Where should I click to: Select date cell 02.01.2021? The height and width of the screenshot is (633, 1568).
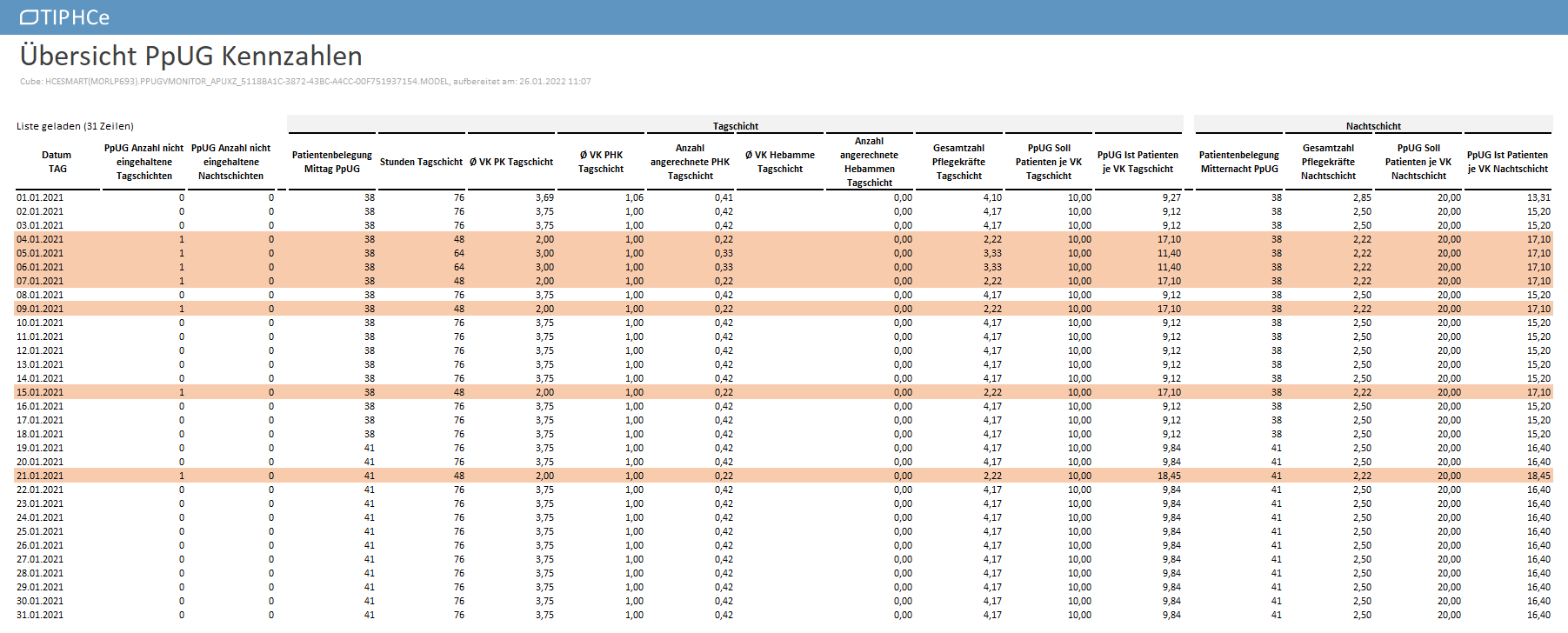point(40,211)
